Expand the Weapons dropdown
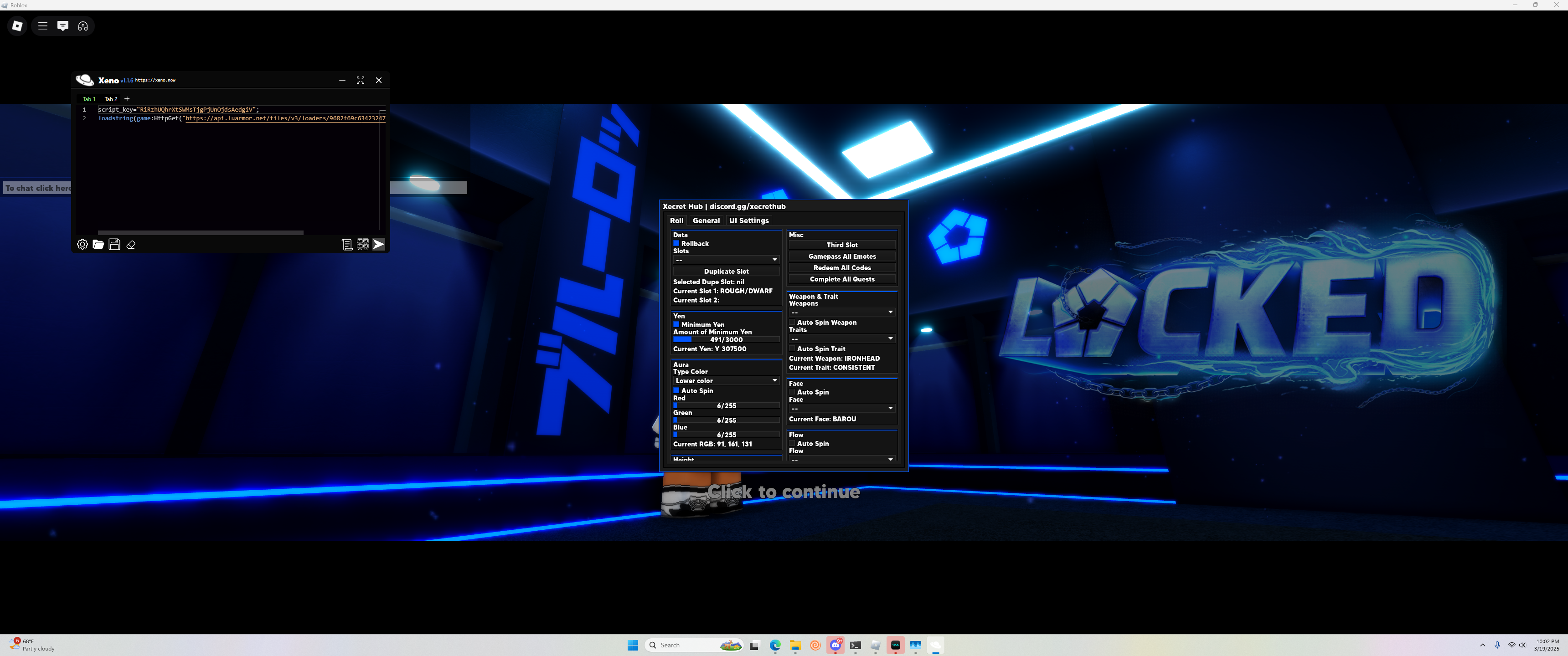Image resolution: width=1568 pixels, height=656 pixels. tap(841, 312)
